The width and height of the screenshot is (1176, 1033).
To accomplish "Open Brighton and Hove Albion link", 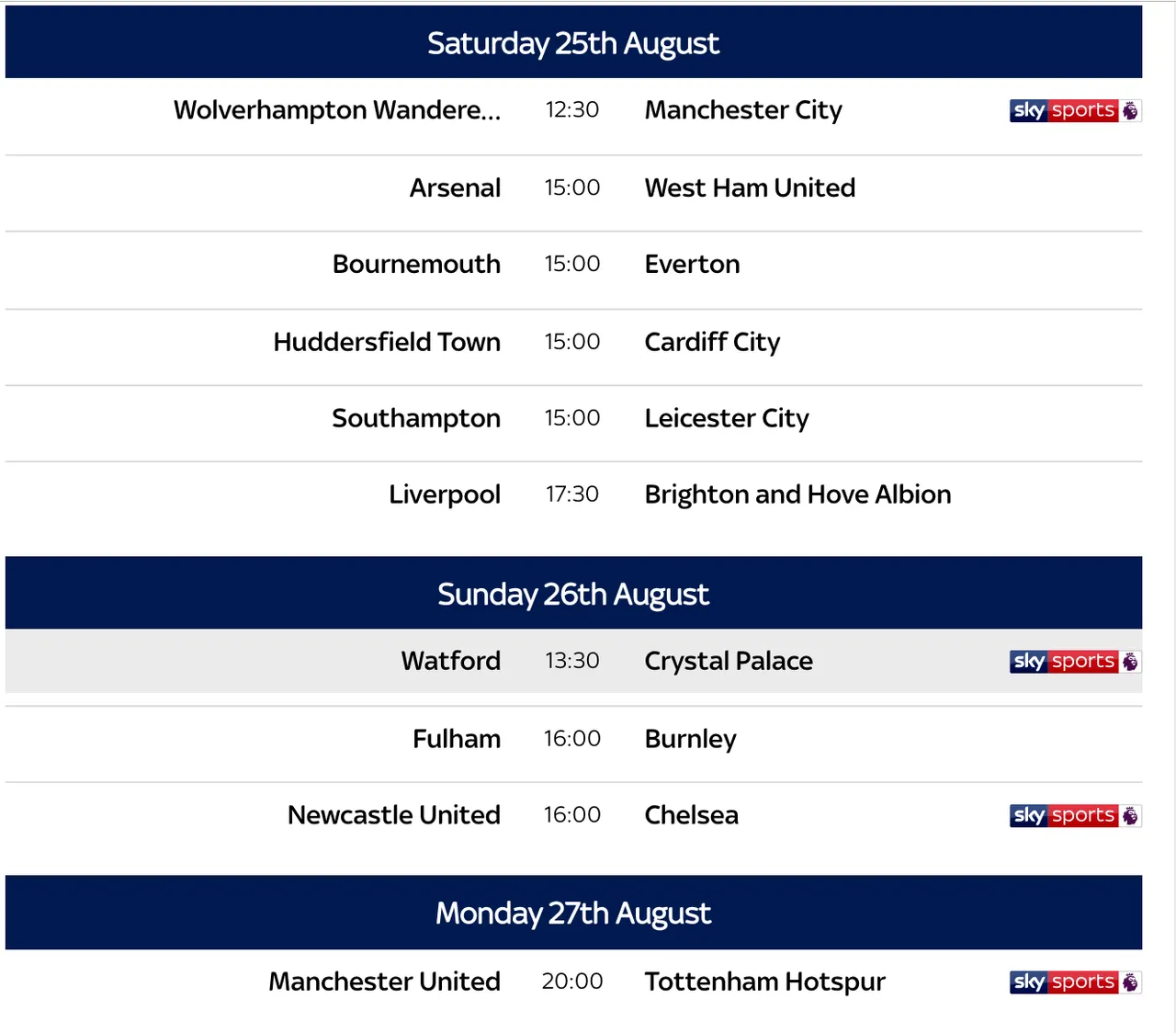I will 797,494.
